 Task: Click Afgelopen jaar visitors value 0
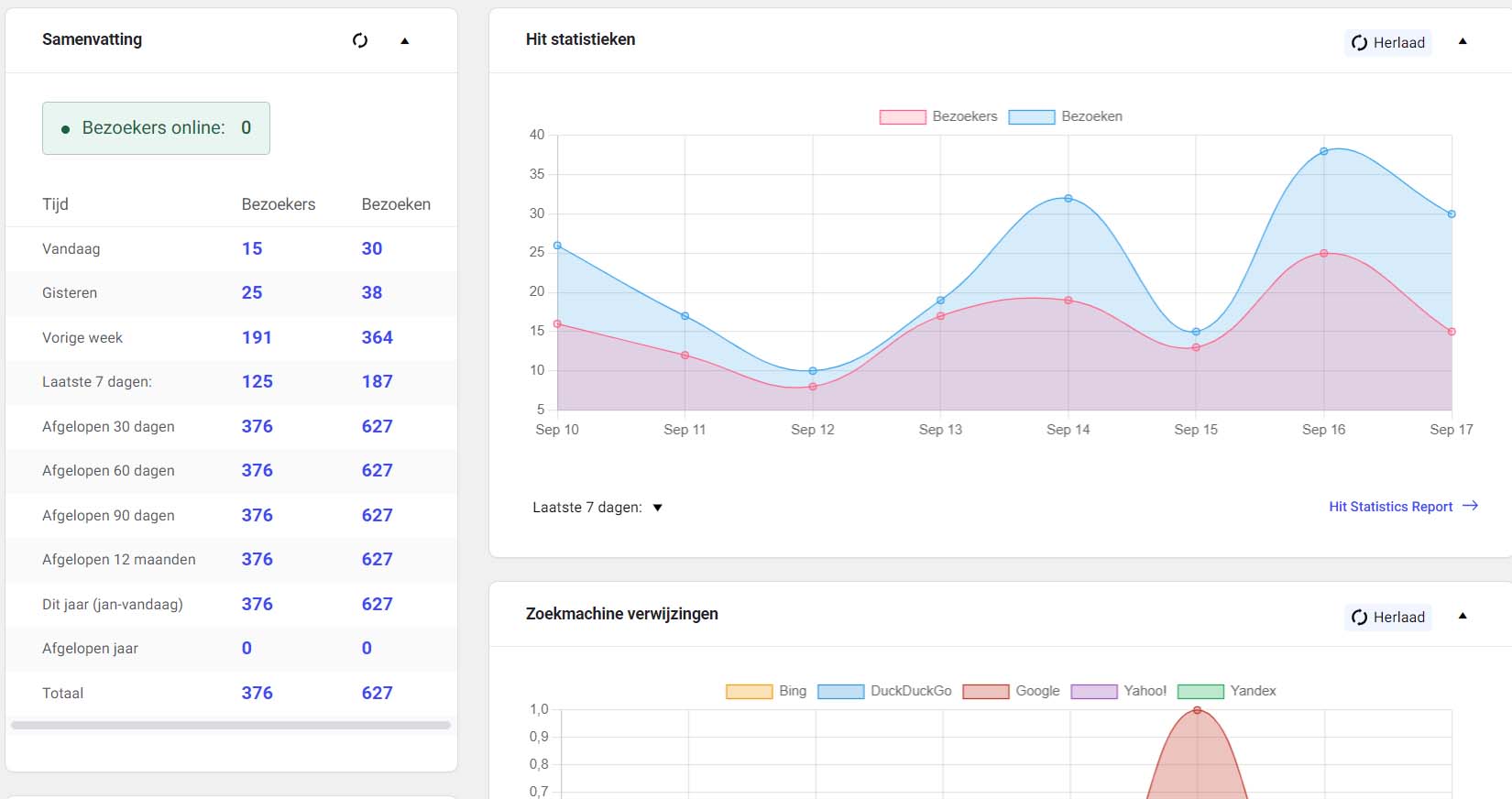click(x=247, y=648)
